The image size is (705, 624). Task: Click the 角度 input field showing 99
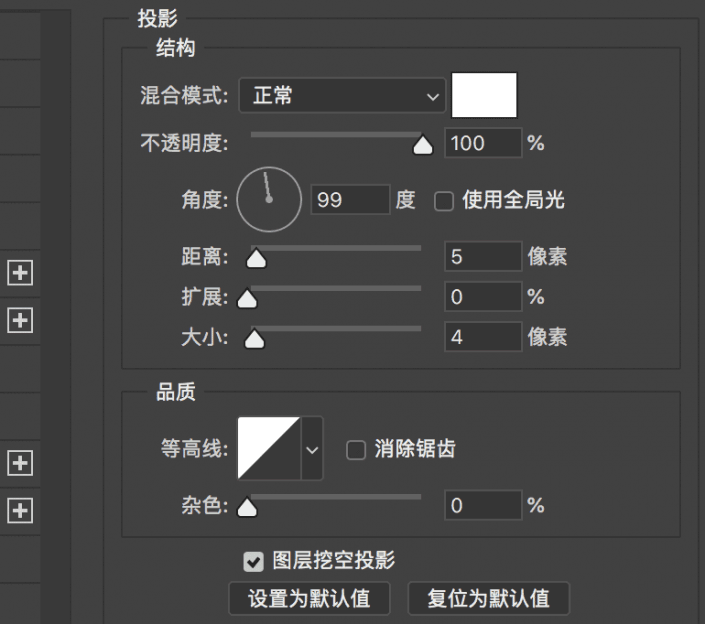(x=350, y=199)
